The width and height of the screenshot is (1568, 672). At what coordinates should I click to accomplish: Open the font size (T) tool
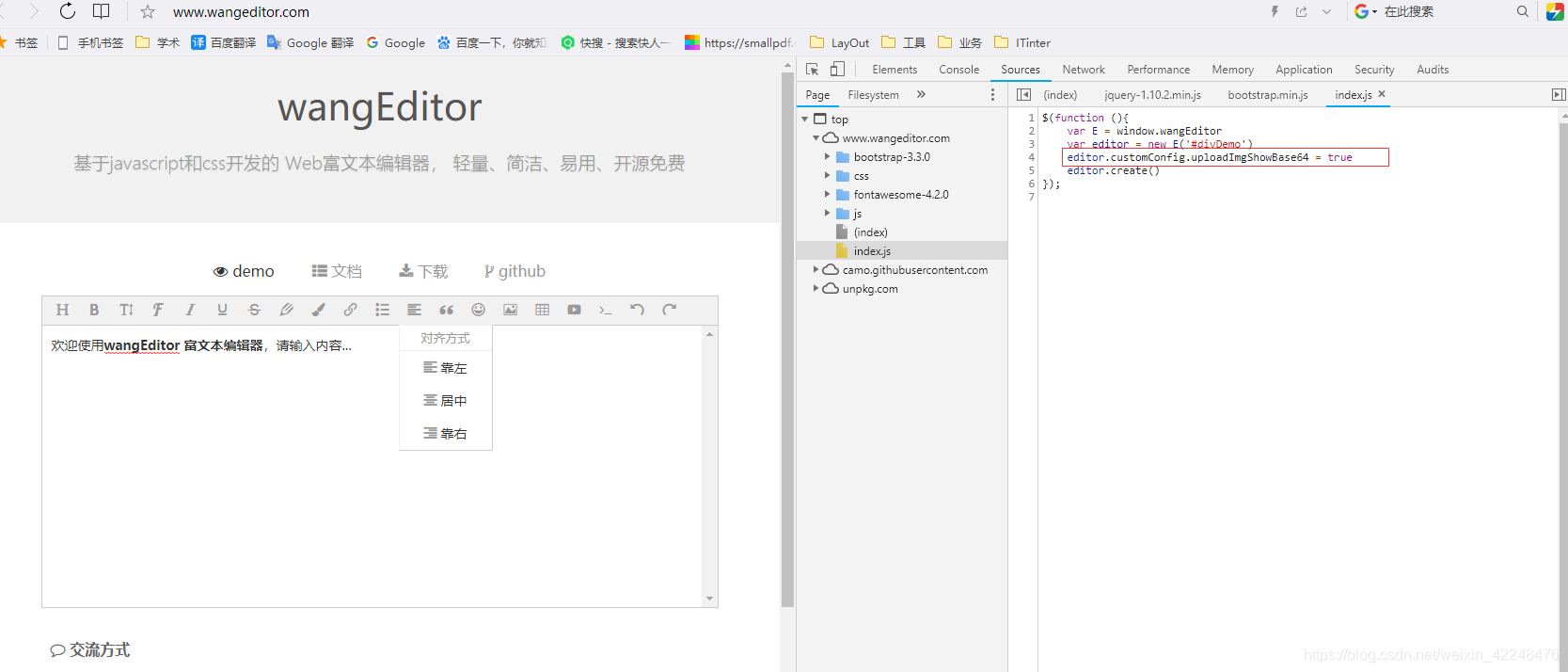click(126, 310)
